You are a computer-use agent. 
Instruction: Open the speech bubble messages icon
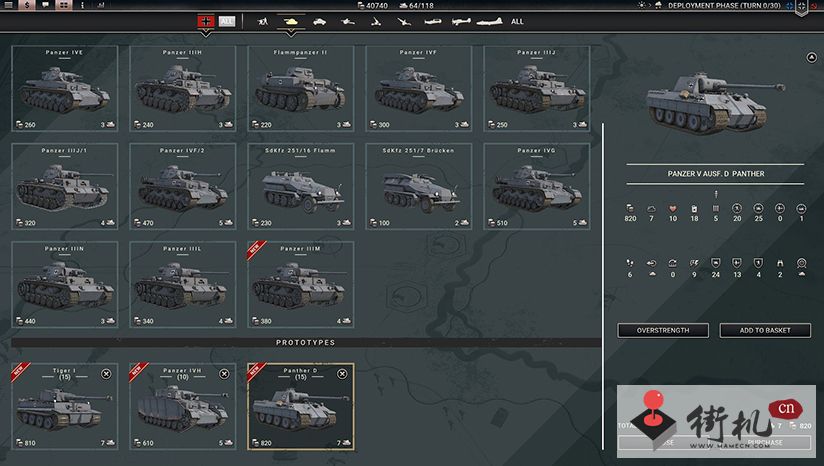pyautogui.click(x=45, y=5)
